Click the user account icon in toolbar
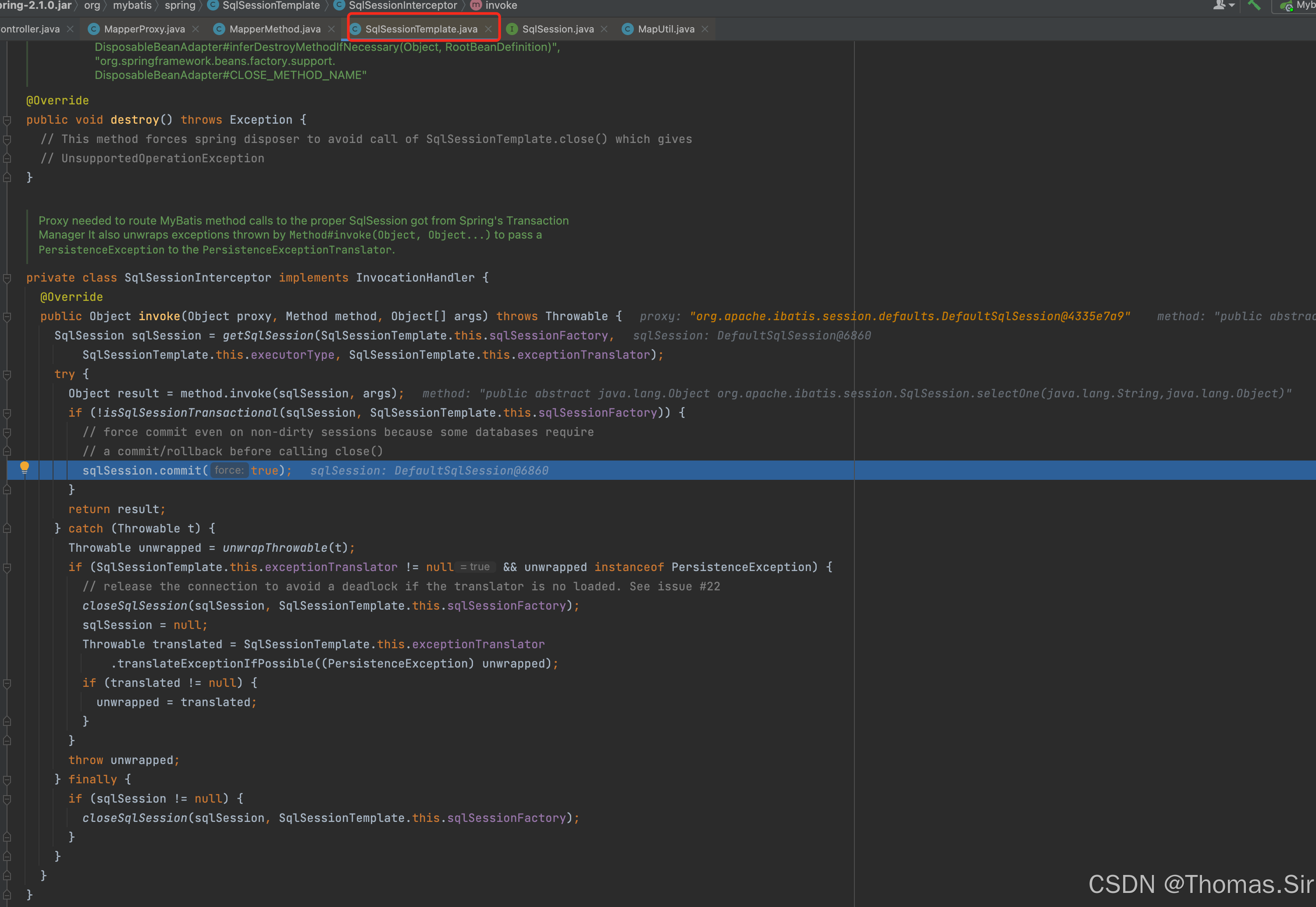 pos(1219,5)
